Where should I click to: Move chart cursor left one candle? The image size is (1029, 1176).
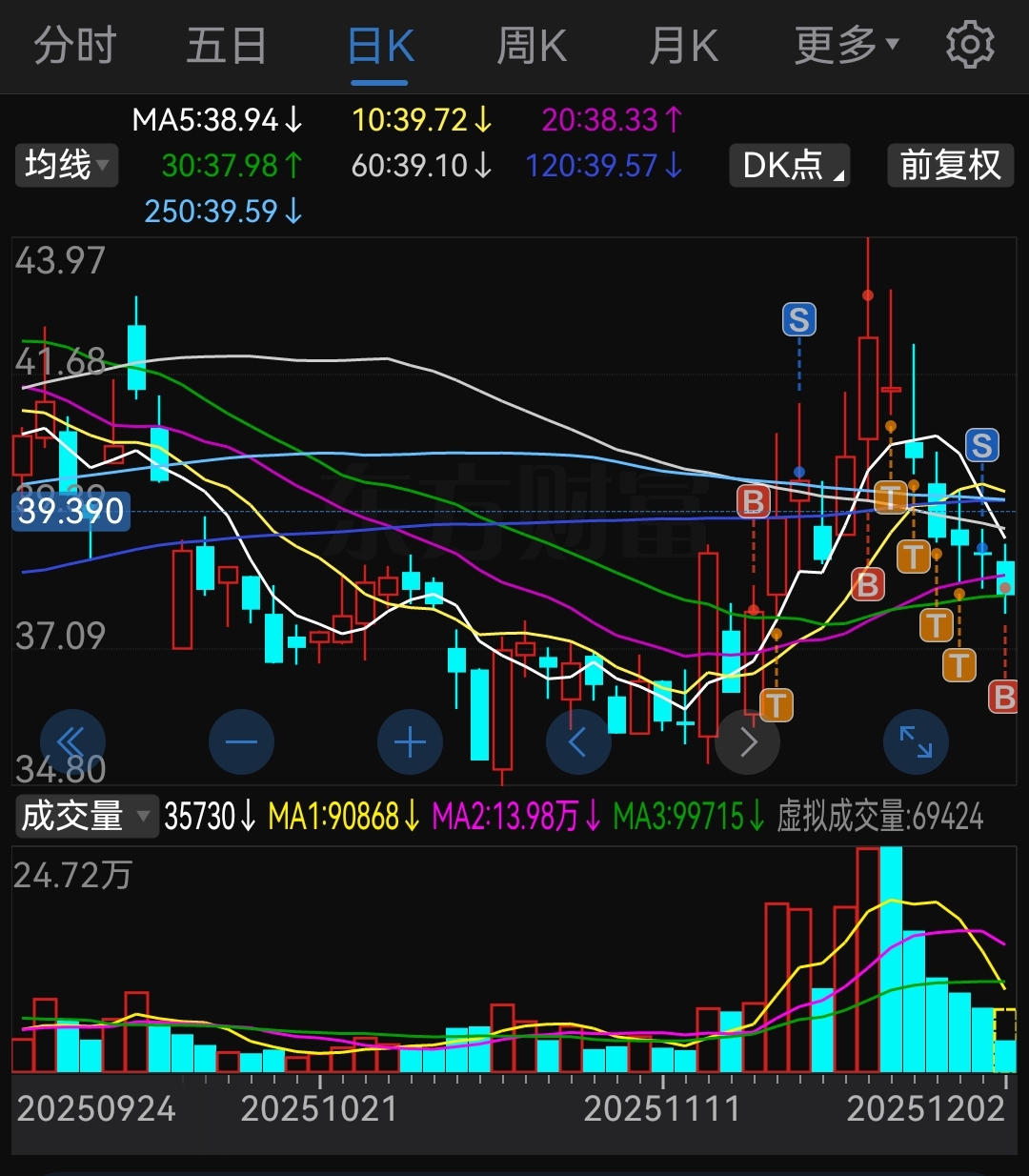[578, 741]
